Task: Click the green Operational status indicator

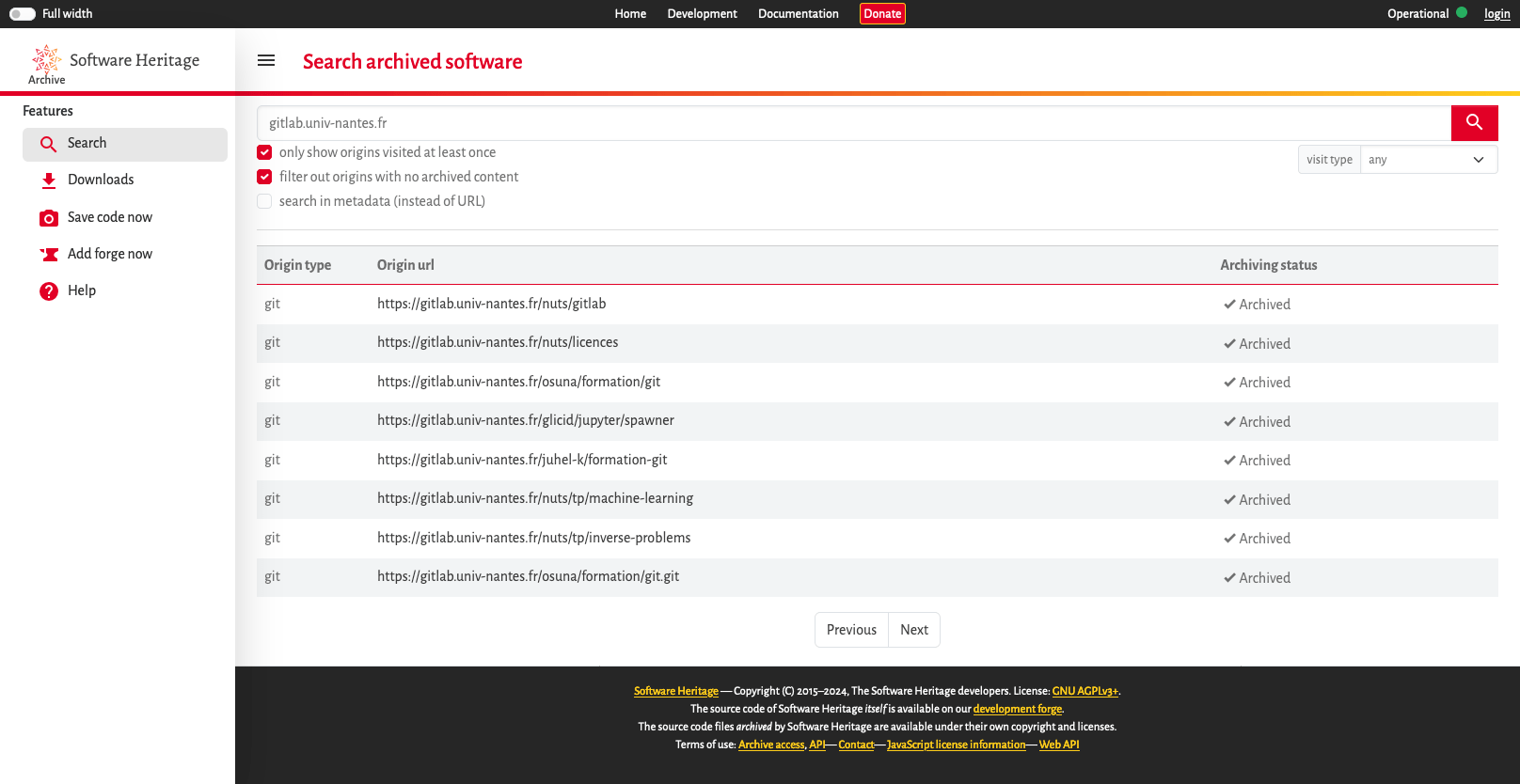Action: pyautogui.click(x=1462, y=13)
